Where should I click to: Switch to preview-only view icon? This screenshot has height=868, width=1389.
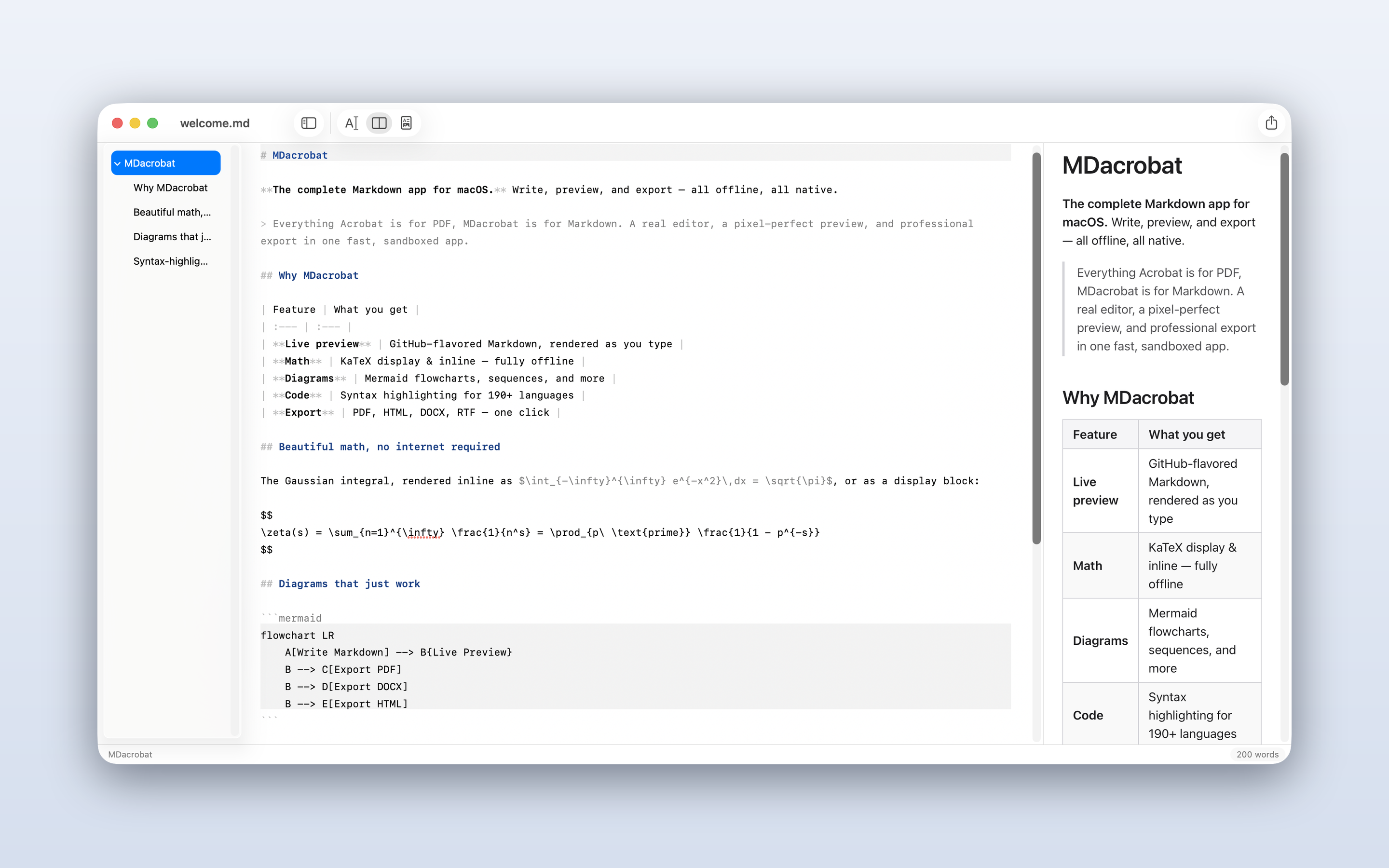coord(407,123)
